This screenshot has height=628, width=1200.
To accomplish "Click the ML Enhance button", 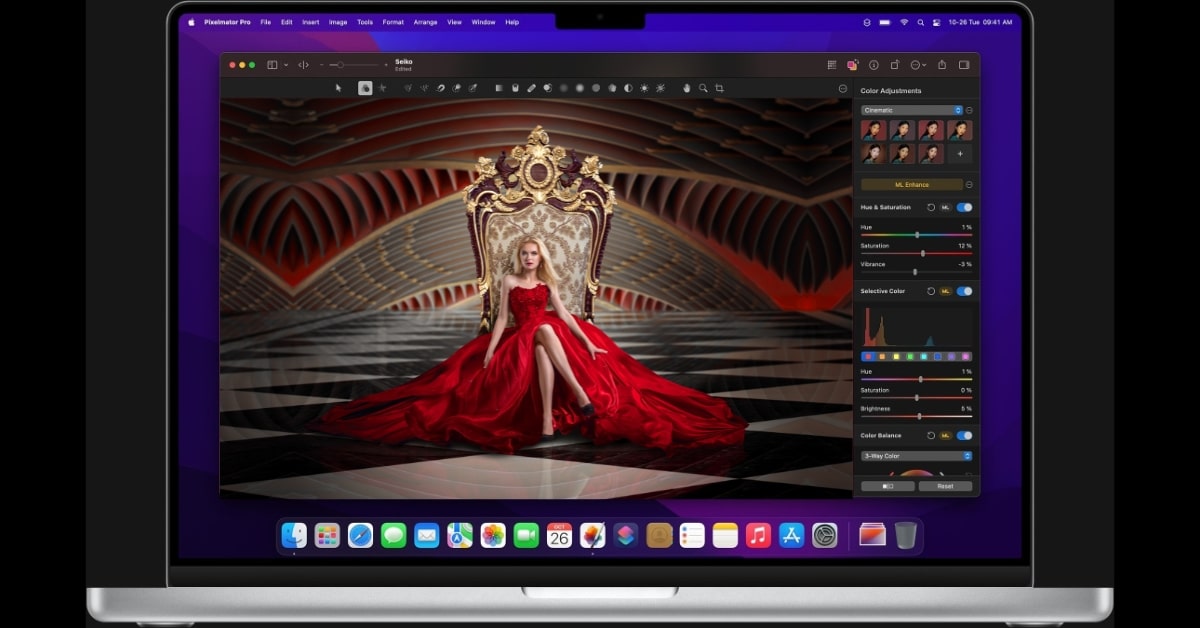I will pyautogui.click(x=912, y=185).
